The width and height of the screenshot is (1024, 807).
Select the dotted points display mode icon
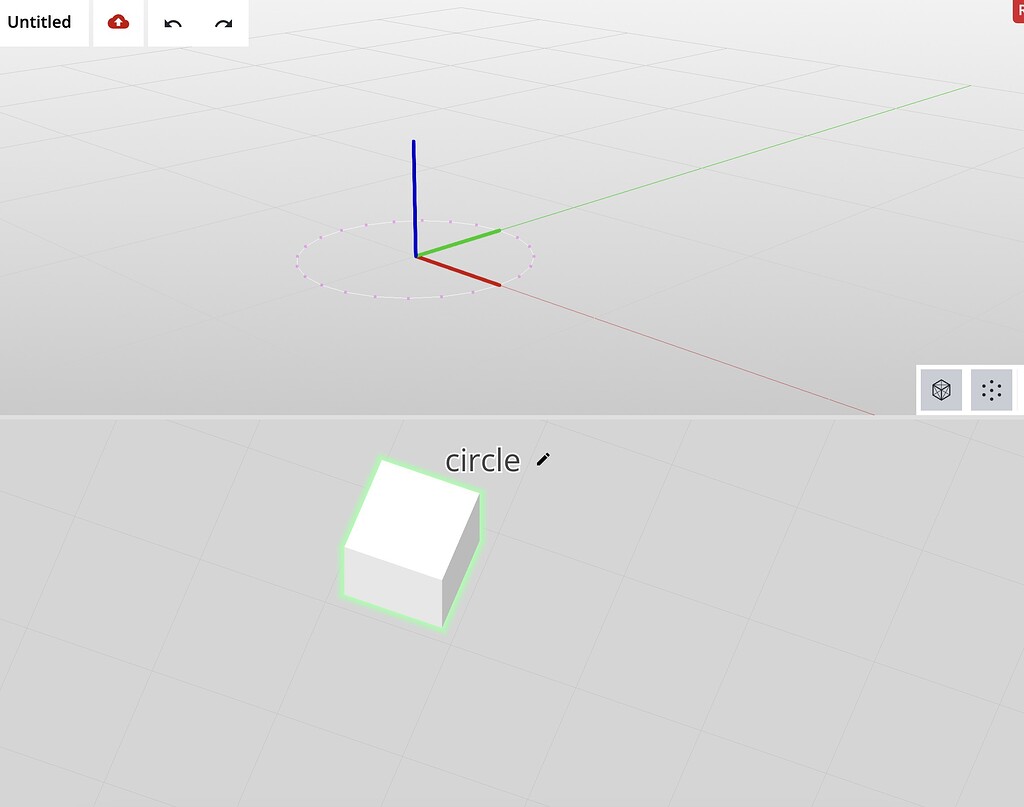pos(991,390)
